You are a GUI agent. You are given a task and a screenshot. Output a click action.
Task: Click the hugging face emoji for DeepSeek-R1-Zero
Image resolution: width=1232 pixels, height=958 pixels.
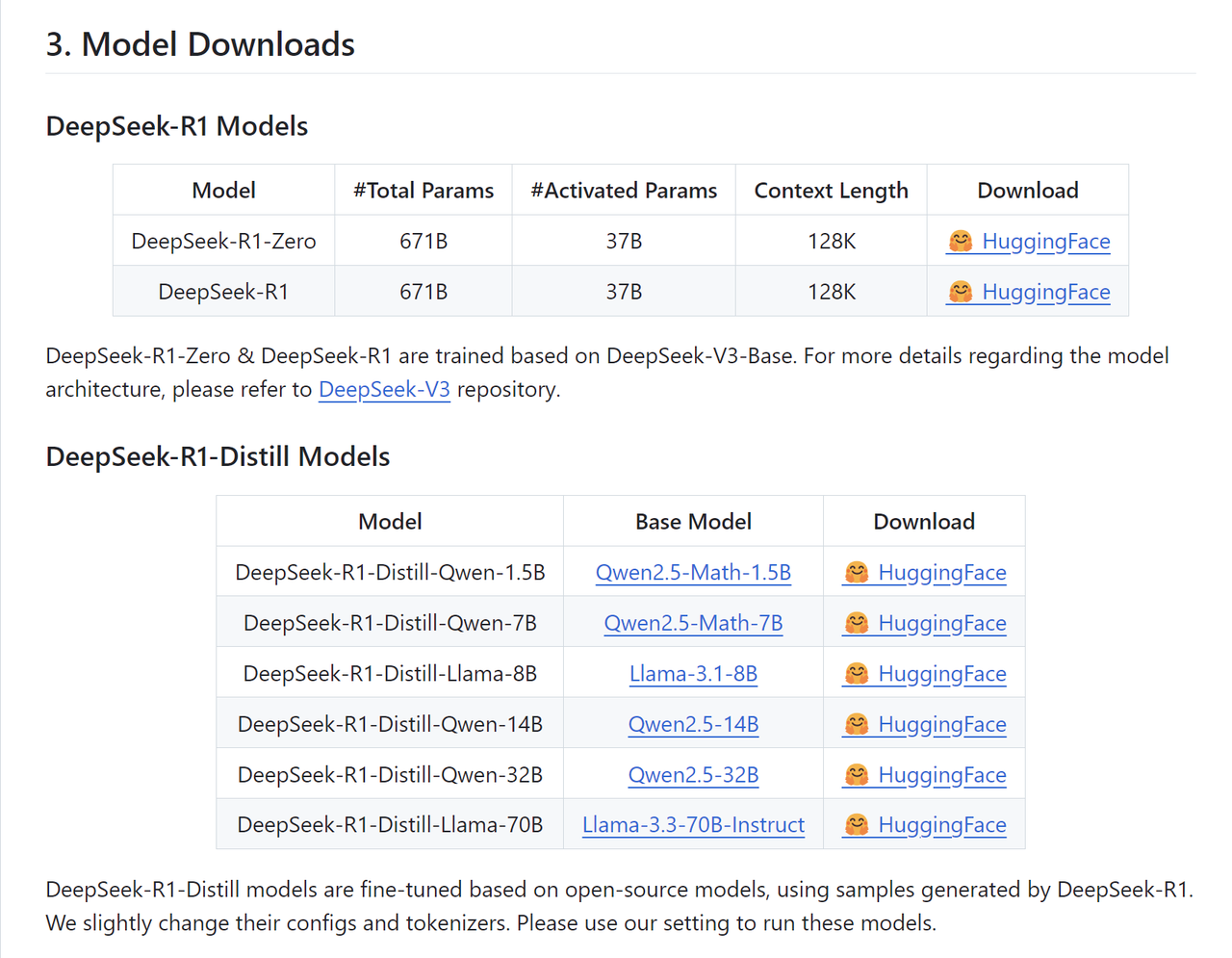coord(960,241)
